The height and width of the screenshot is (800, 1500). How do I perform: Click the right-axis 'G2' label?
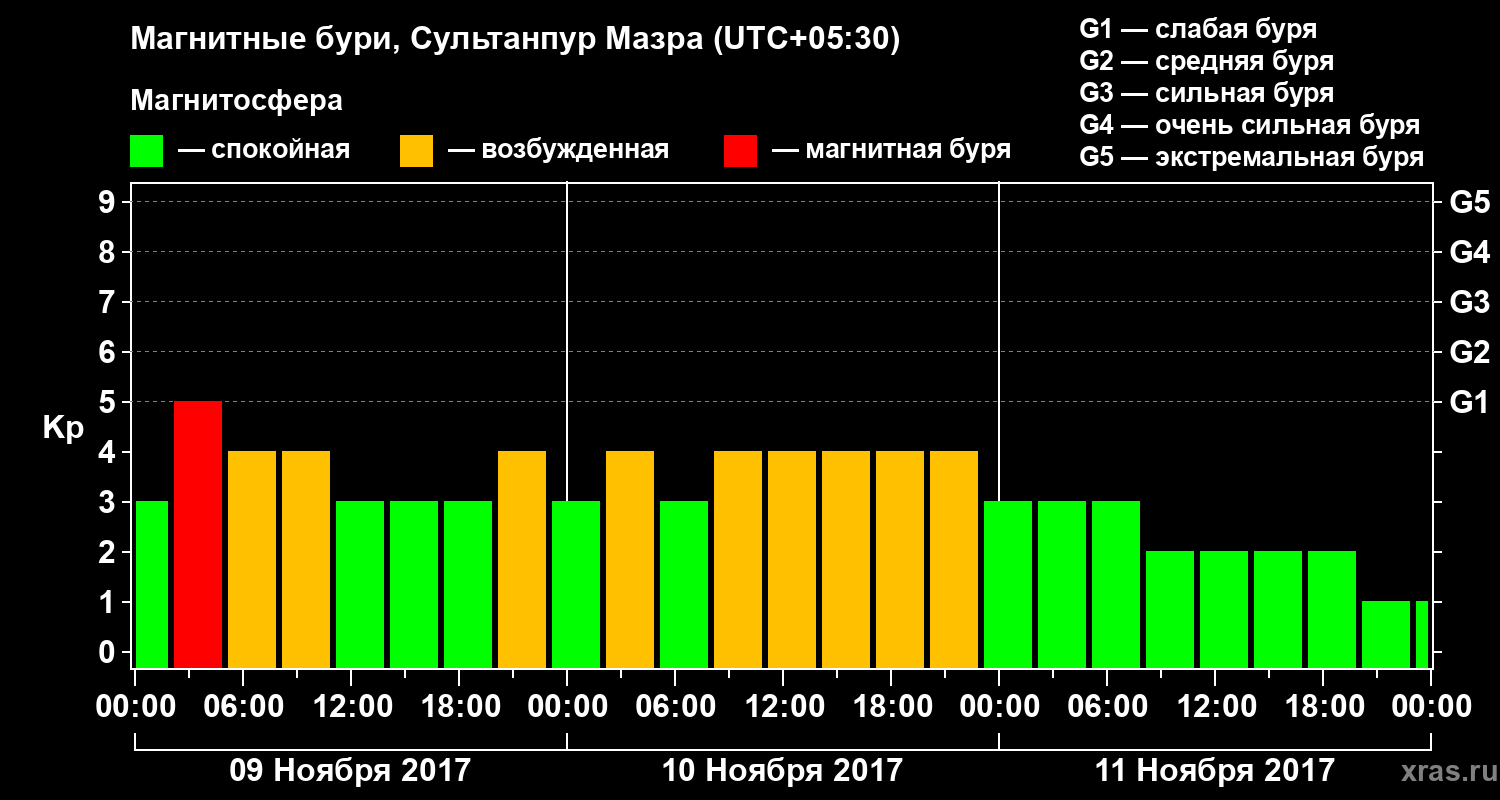[x=1469, y=352]
